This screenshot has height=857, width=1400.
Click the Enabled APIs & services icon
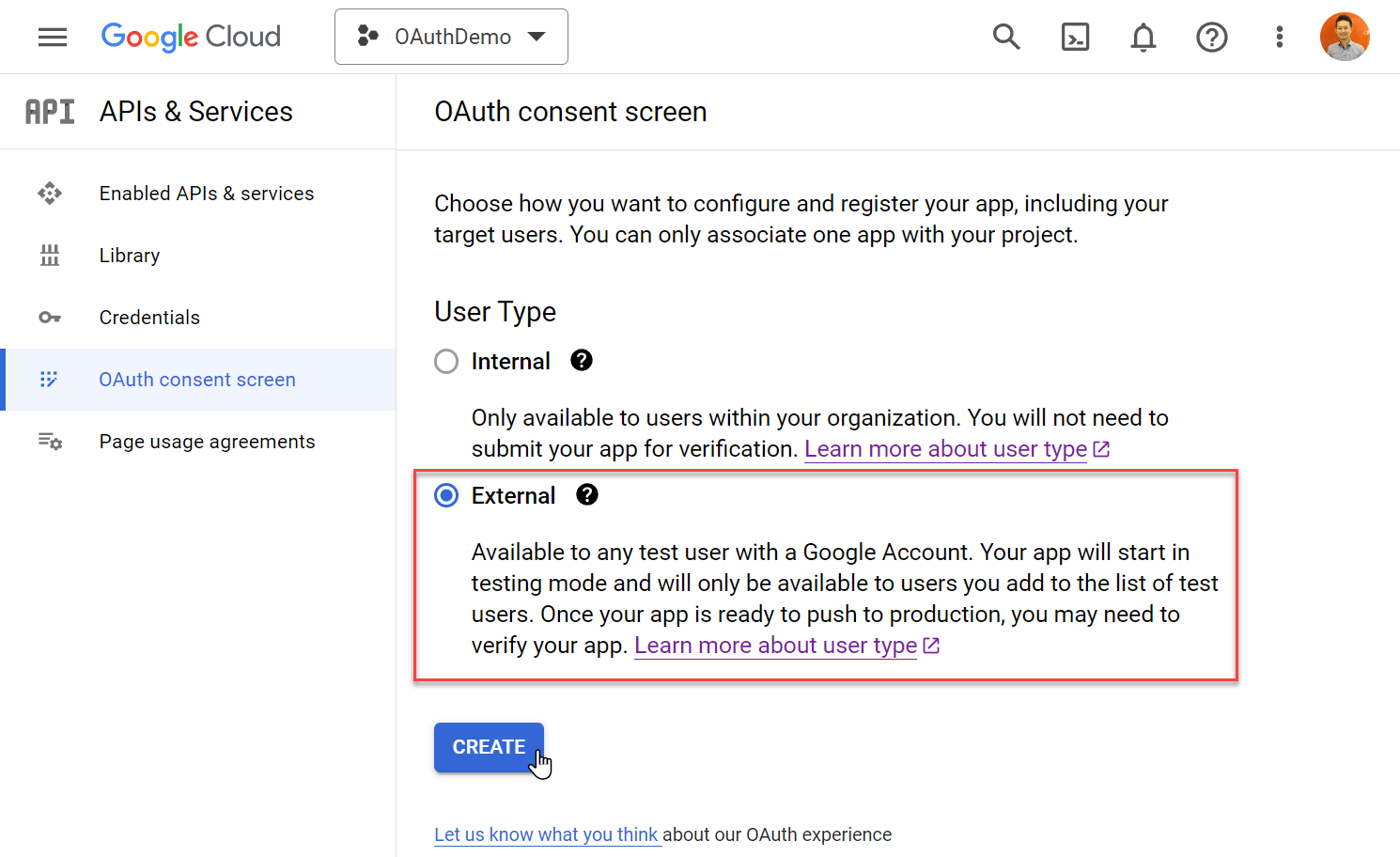point(50,194)
